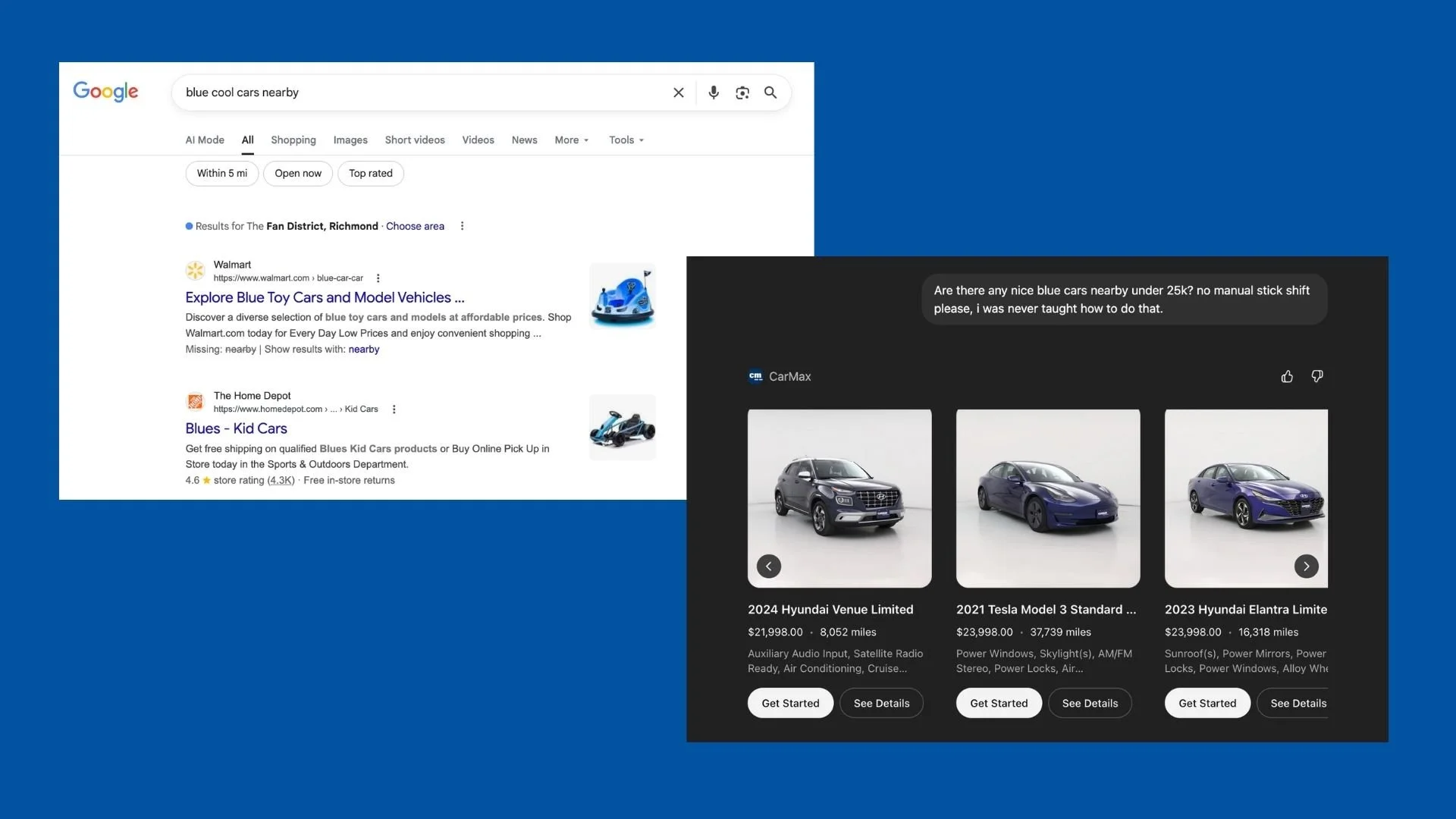Give thumbs down to CarMax results

[x=1317, y=377]
